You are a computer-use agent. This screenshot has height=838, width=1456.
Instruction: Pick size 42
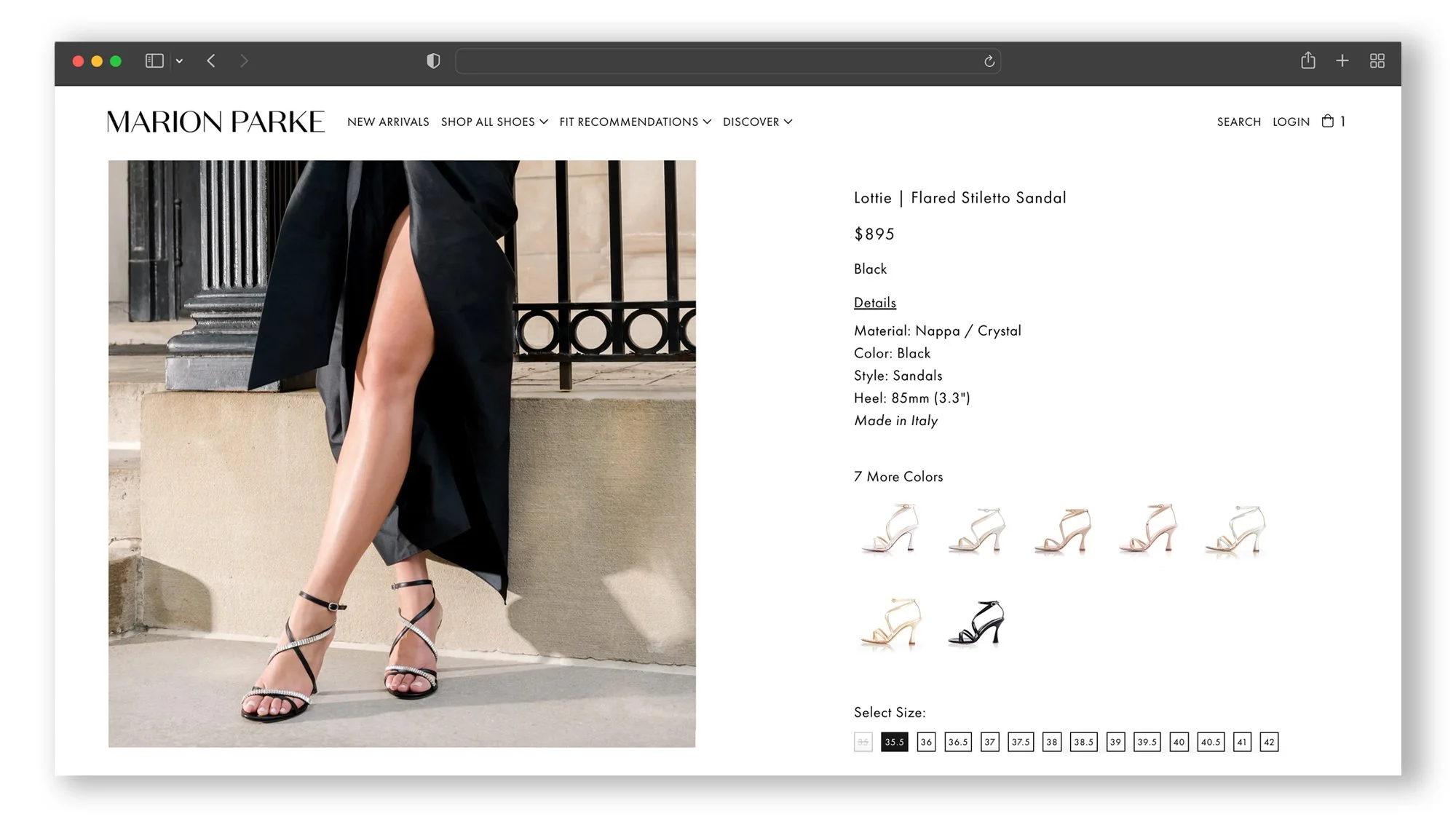click(x=1269, y=742)
